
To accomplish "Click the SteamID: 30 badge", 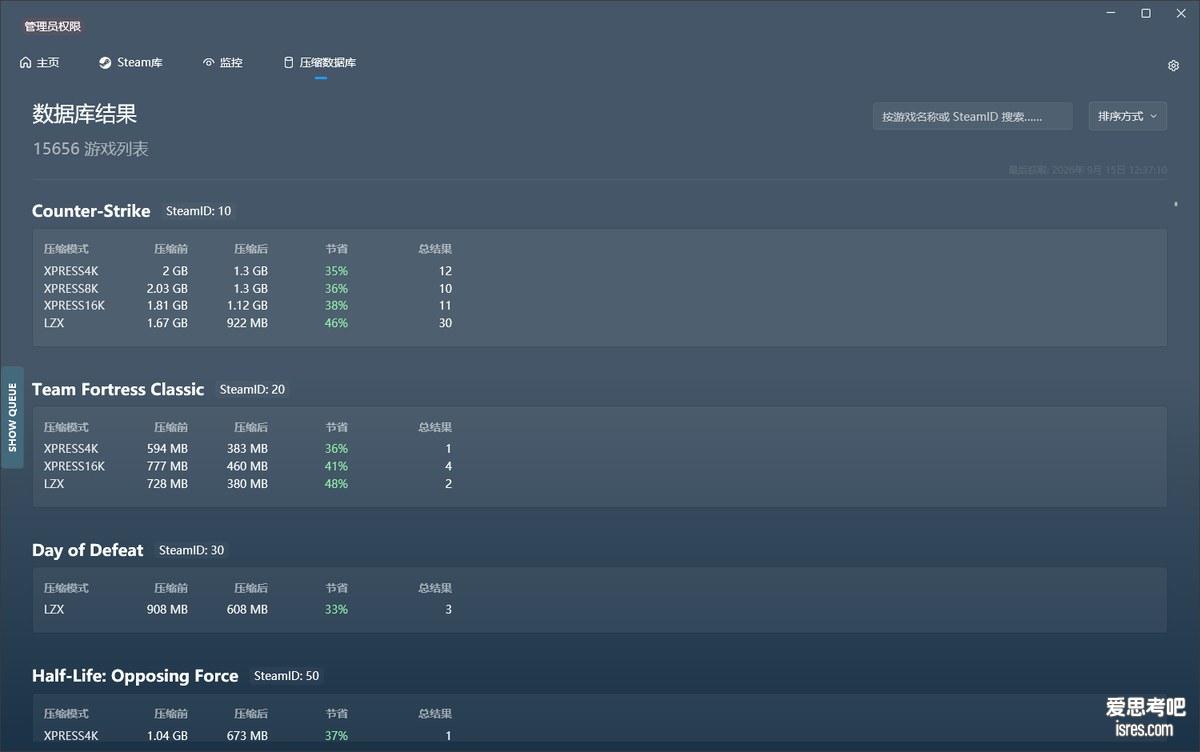I will (191, 550).
